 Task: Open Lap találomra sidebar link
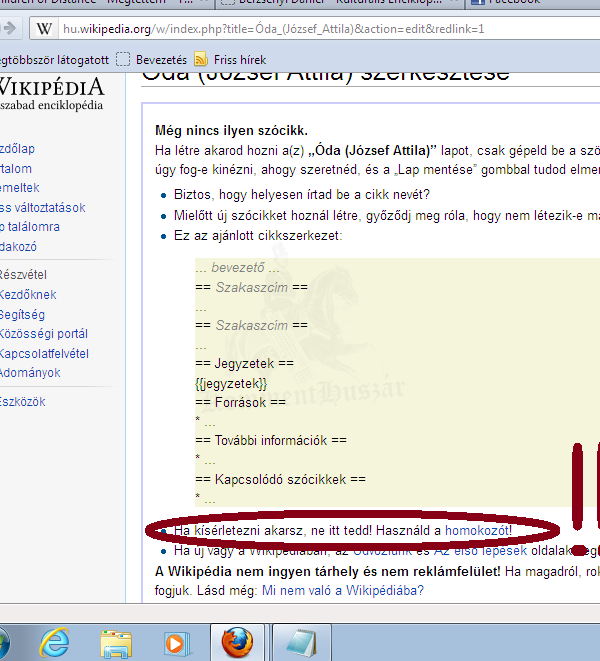click(x=30, y=227)
